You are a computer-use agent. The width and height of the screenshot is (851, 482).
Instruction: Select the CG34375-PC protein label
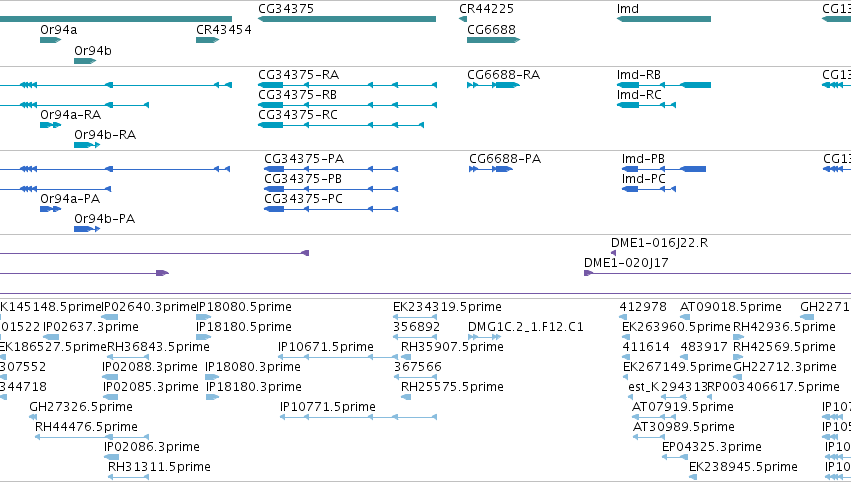303,199
